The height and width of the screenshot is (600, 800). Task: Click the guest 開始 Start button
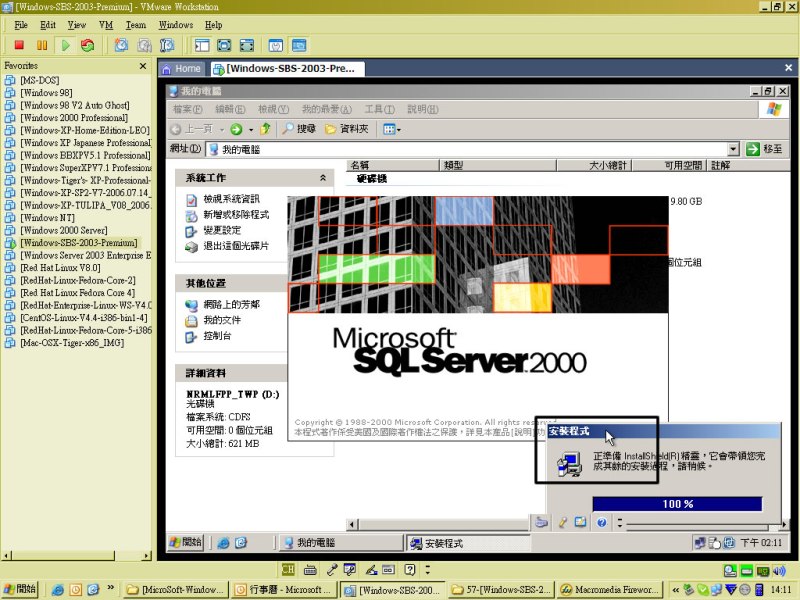(186, 542)
